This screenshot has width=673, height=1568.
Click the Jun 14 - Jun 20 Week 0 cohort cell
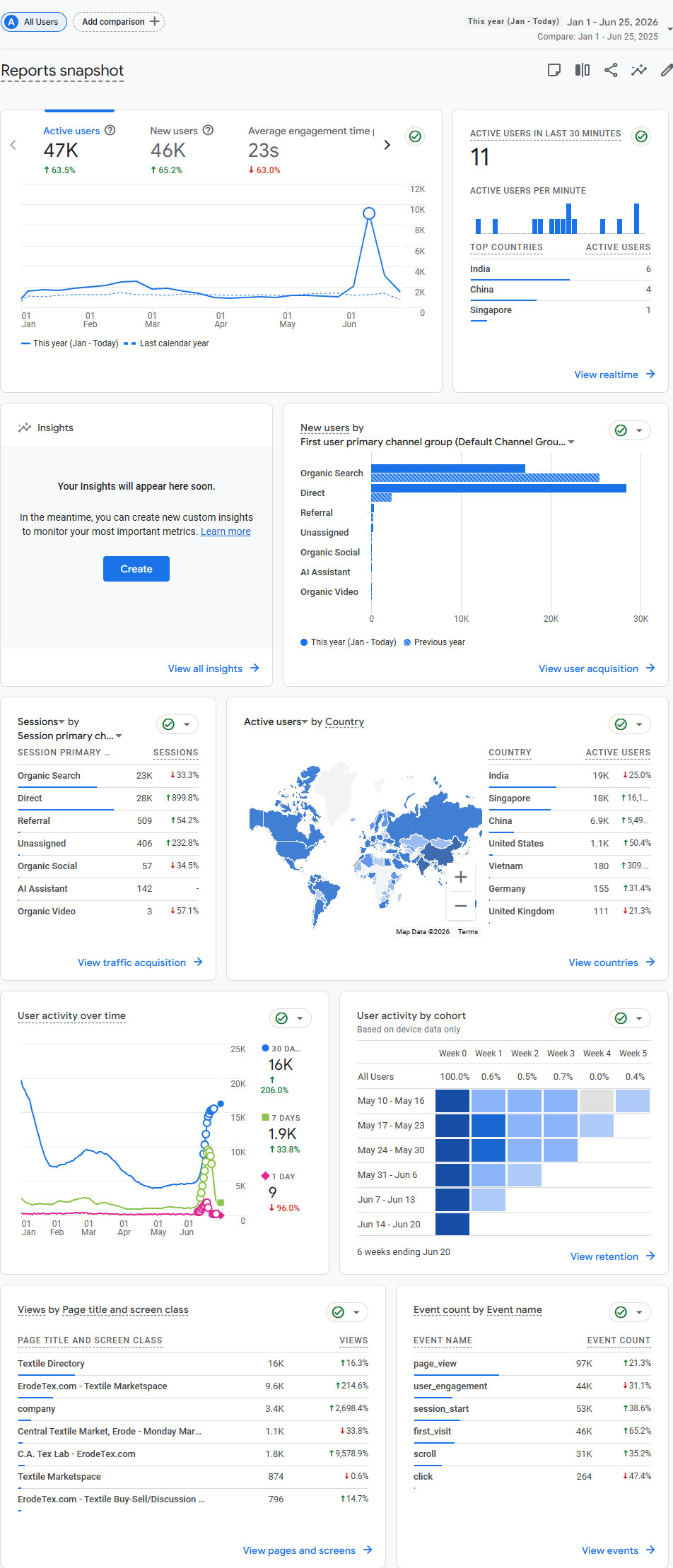[x=452, y=1224]
